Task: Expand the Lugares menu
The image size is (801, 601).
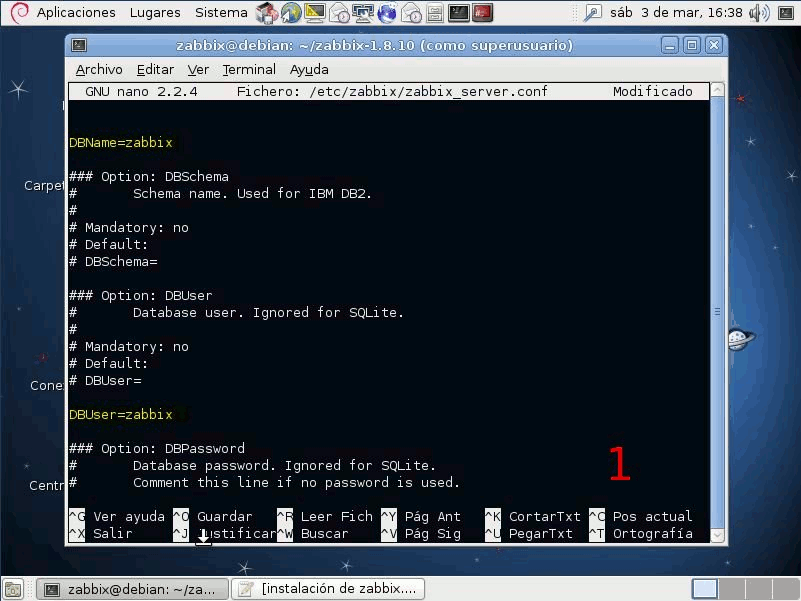Action: 155,13
